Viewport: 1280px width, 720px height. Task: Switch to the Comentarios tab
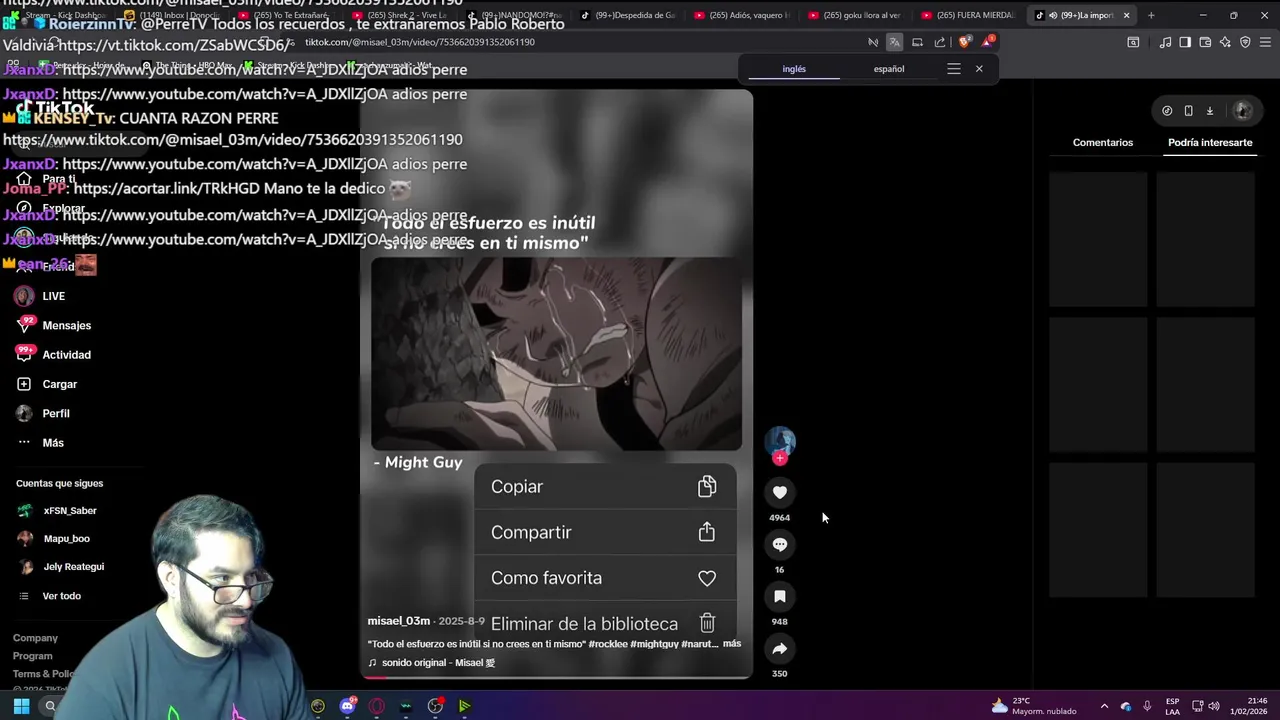1103,142
